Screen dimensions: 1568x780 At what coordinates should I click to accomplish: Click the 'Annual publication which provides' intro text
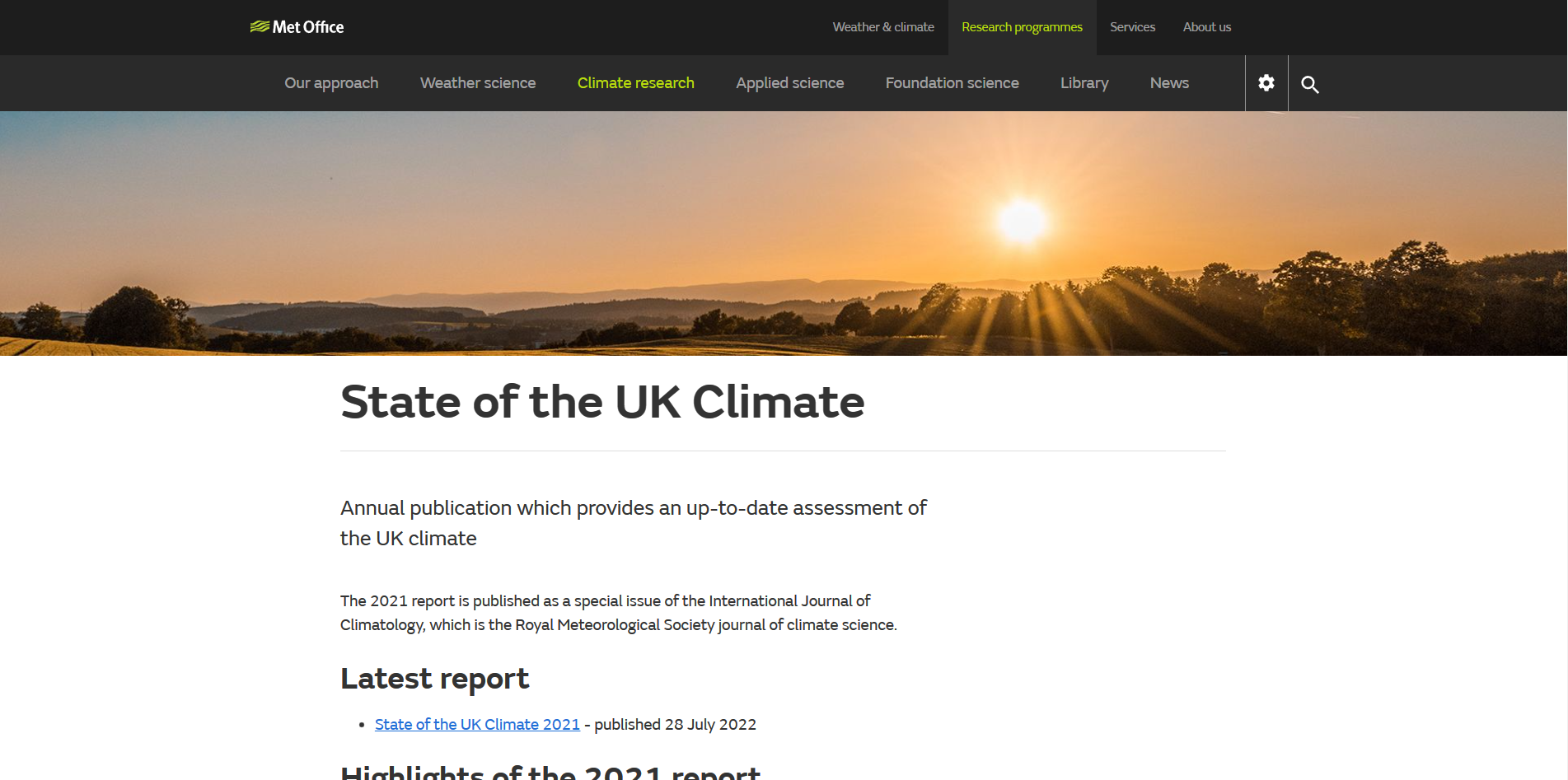633,523
